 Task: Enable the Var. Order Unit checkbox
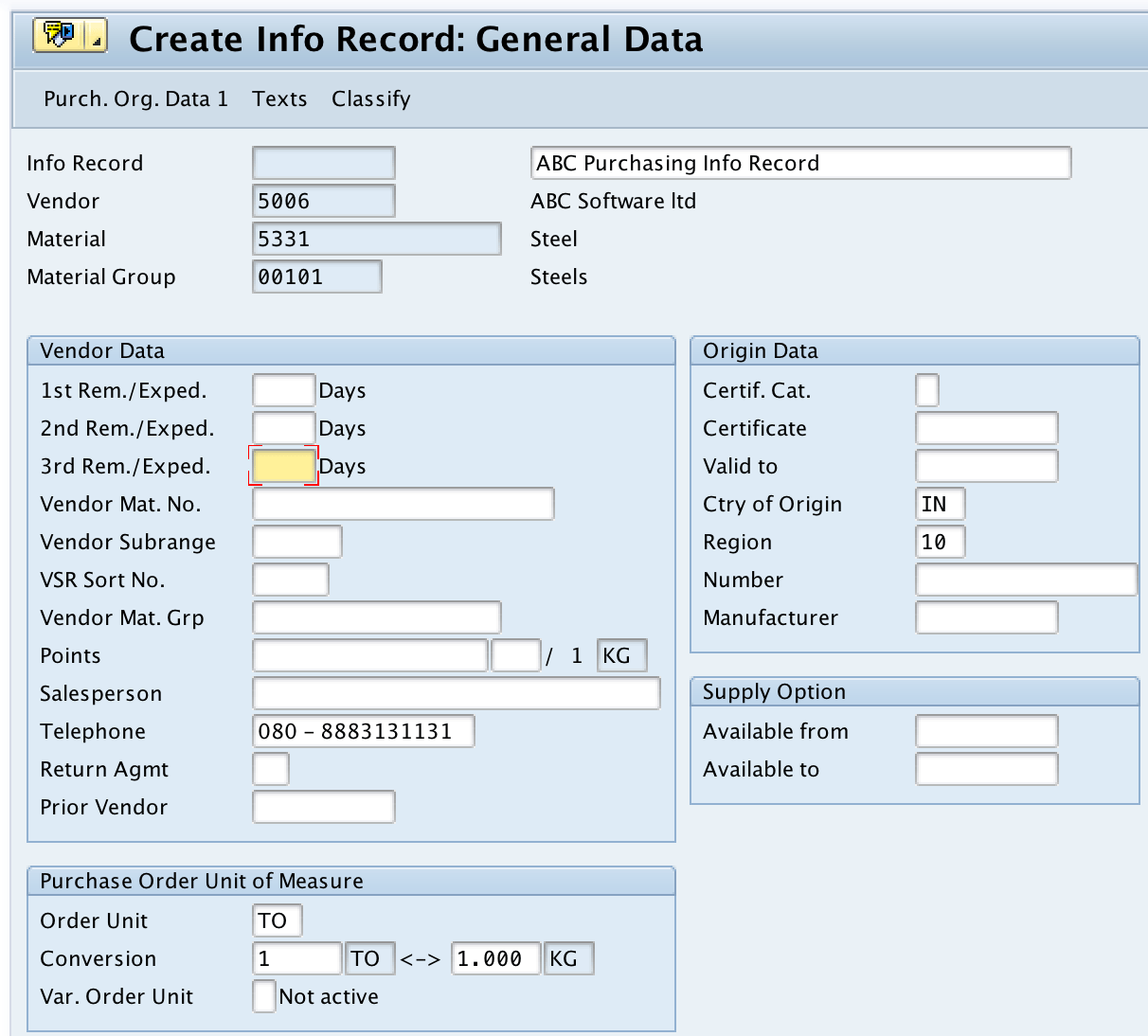(x=263, y=996)
